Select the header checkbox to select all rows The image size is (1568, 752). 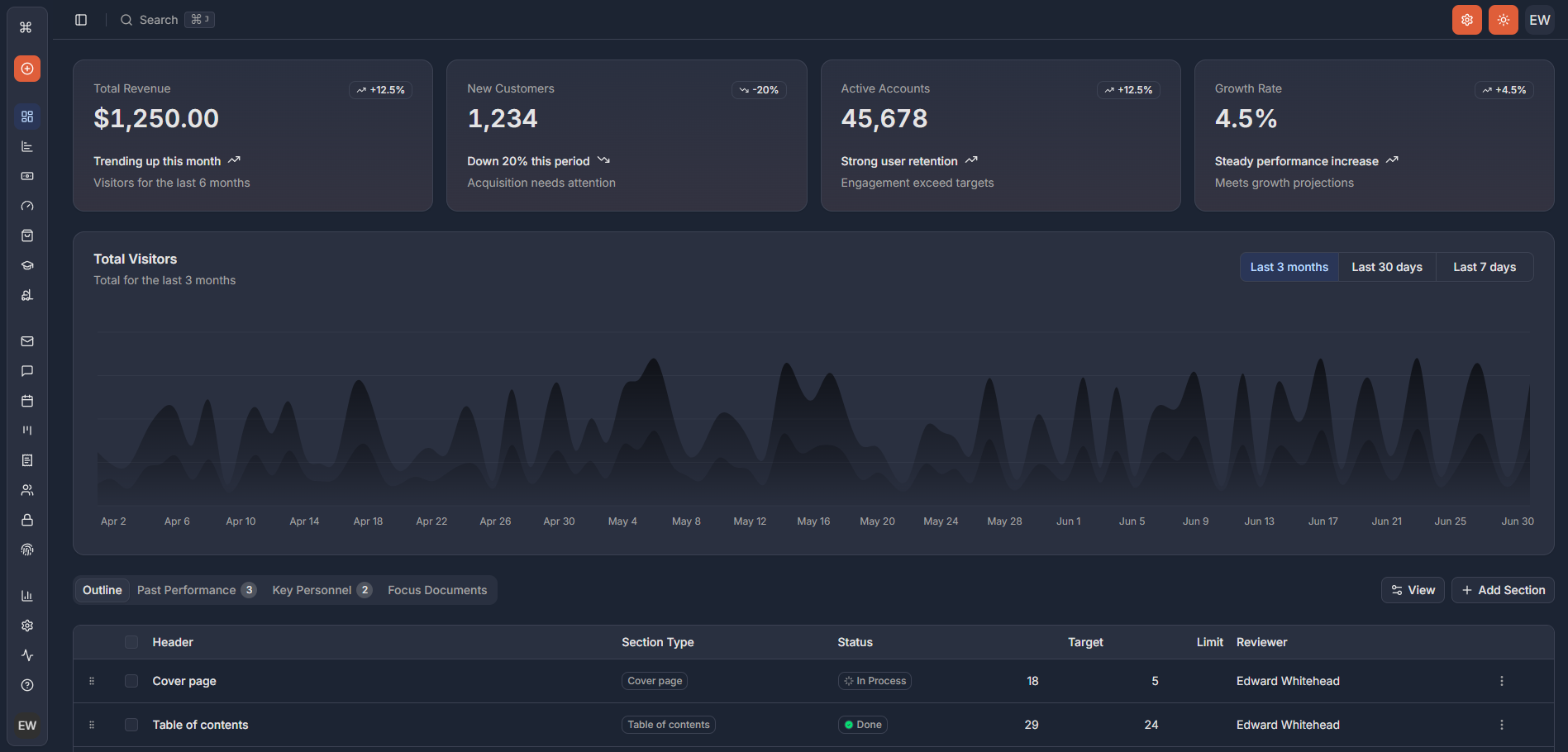point(131,642)
